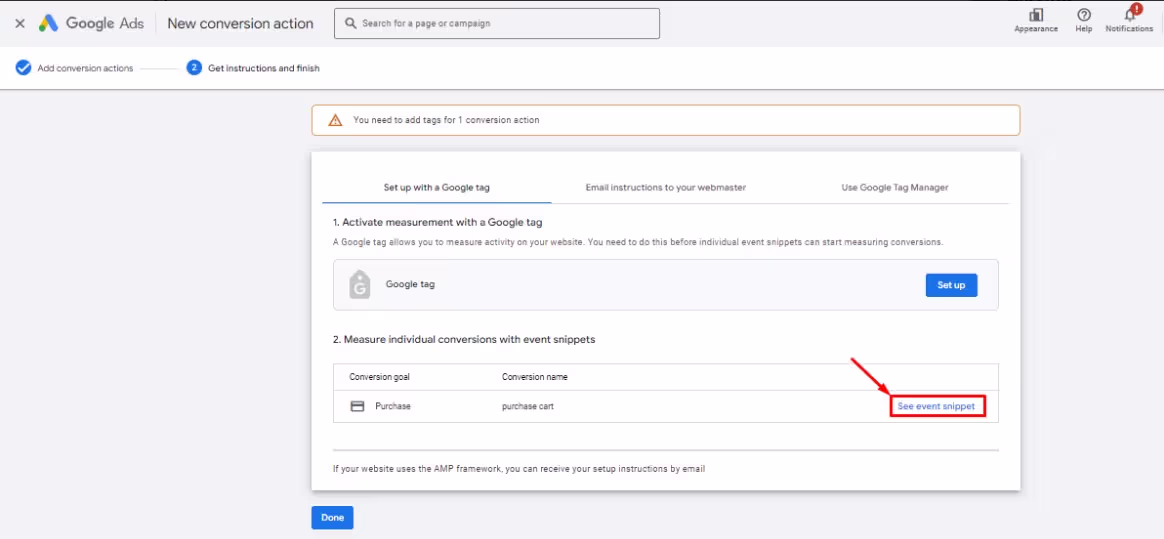Click the 'purchase cart' conversion name
This screenshot has height=539, width=1164.
[x=528, y=407]
